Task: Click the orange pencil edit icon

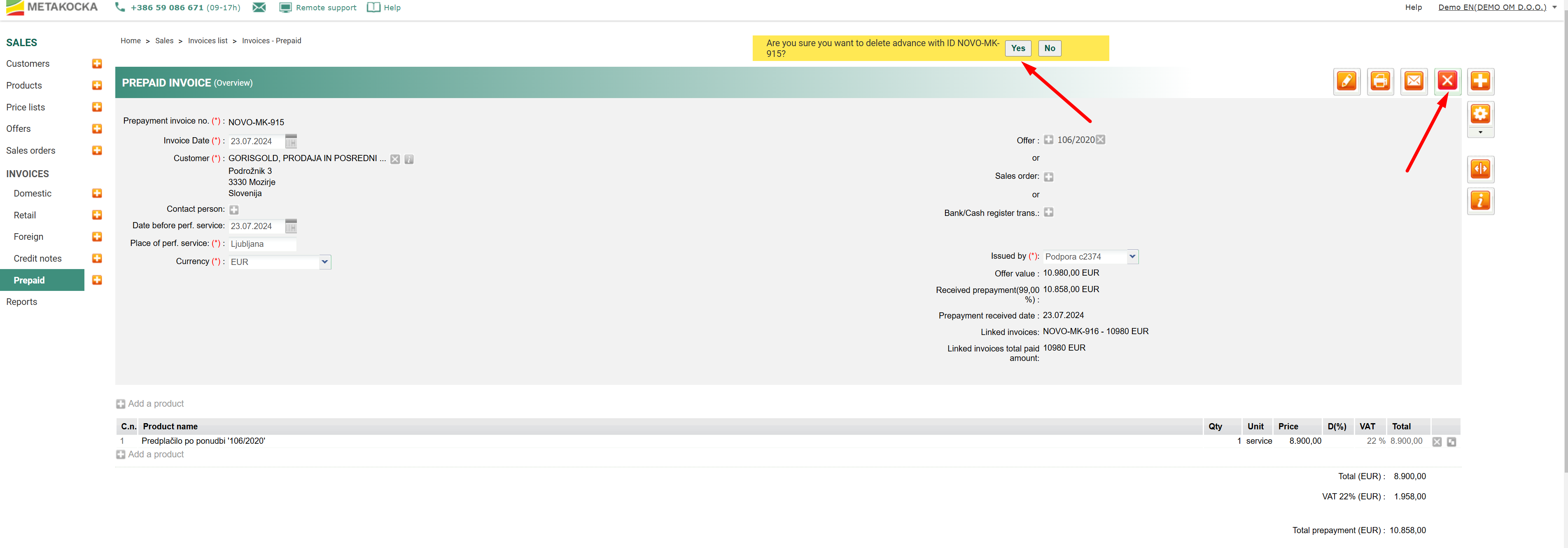Action: 1346,81
